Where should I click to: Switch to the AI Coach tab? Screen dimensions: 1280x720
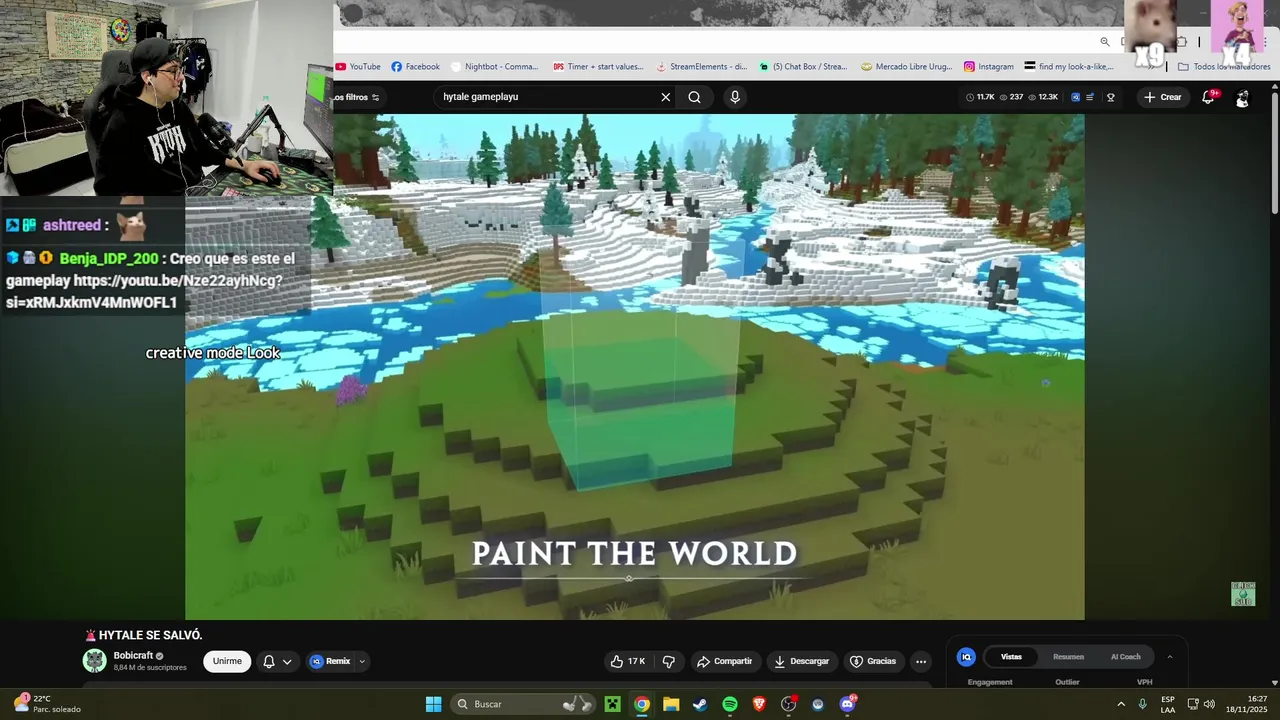[x=1125, y=657]
